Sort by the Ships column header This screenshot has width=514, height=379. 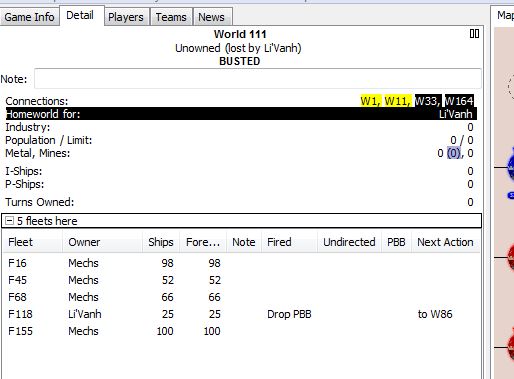tap(161, 242)
